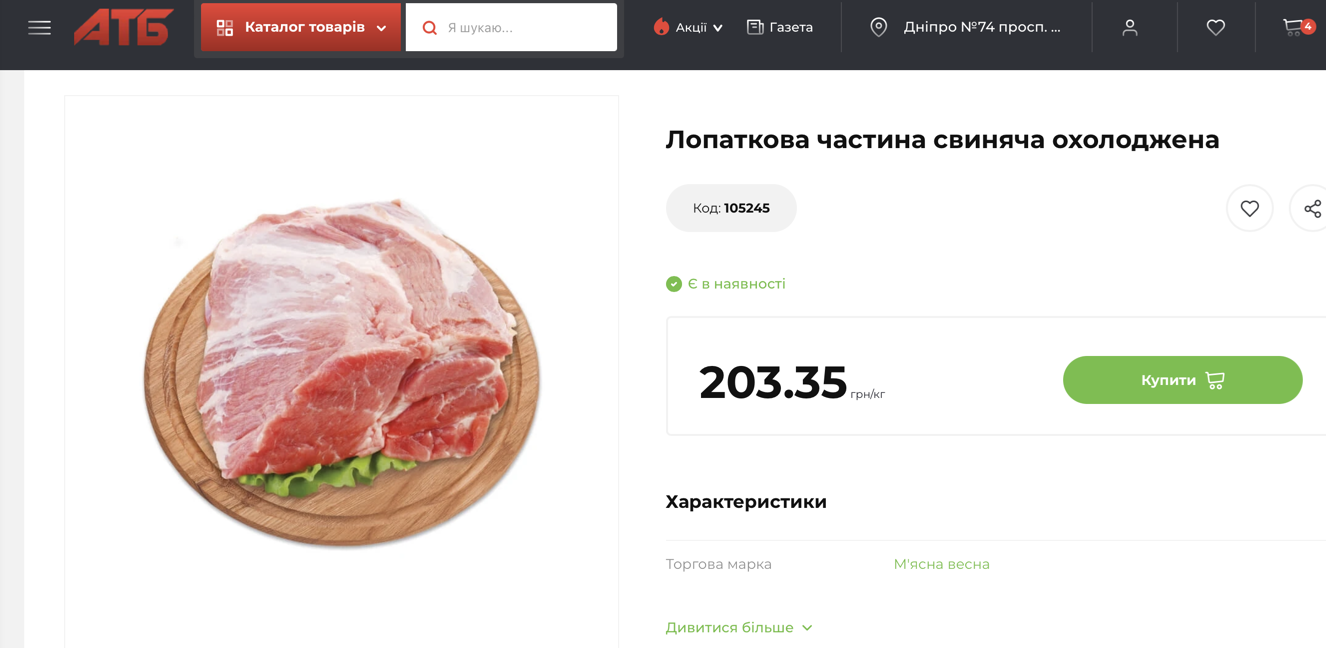
Task: Click the ATB logo
Action: click(124, 27)
